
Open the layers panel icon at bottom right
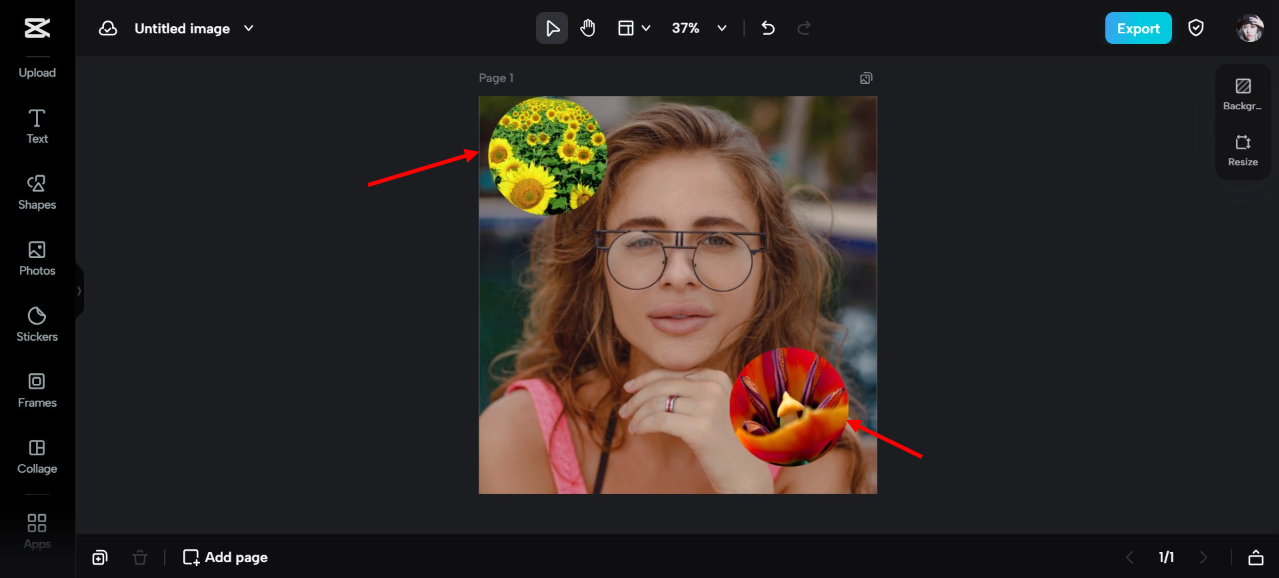click(x=1256, y=557)
